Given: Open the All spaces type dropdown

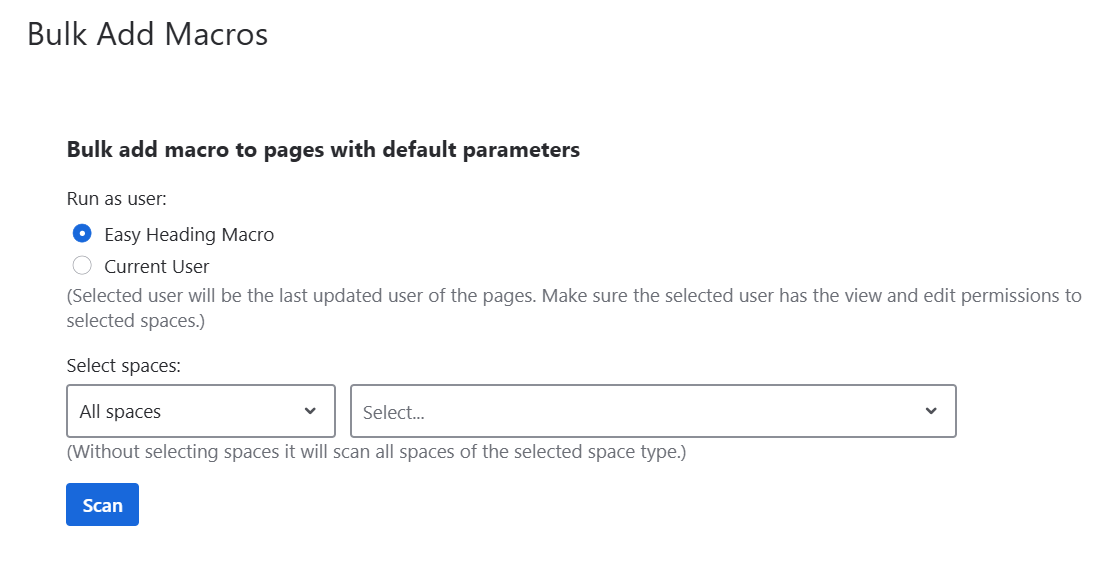Looking at the screenshot, I should [201, 411].
